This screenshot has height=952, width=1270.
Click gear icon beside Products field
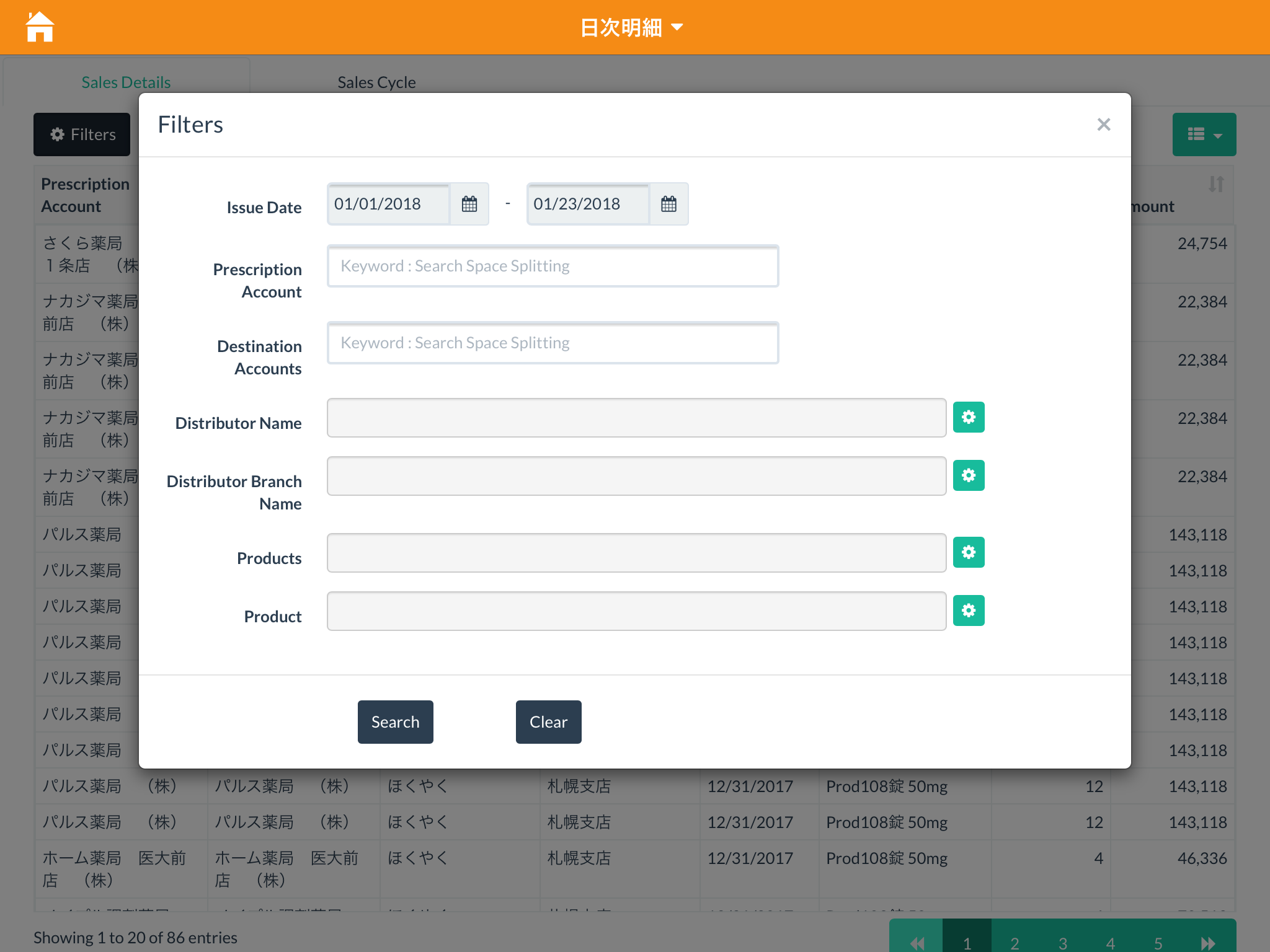pos(968,552)
